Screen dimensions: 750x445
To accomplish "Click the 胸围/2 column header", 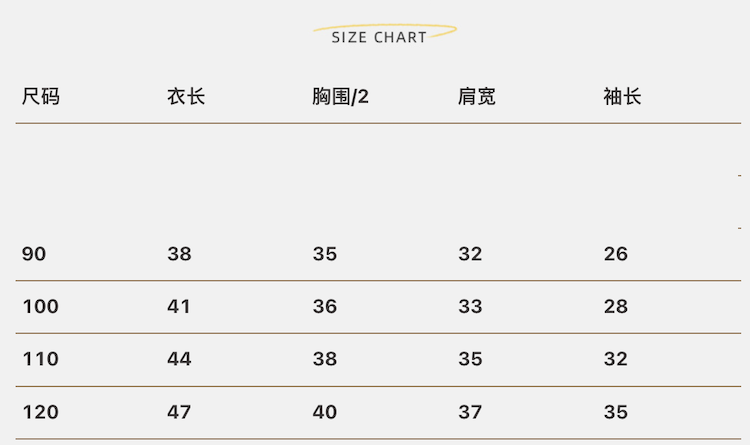I will tap(340, 97).
